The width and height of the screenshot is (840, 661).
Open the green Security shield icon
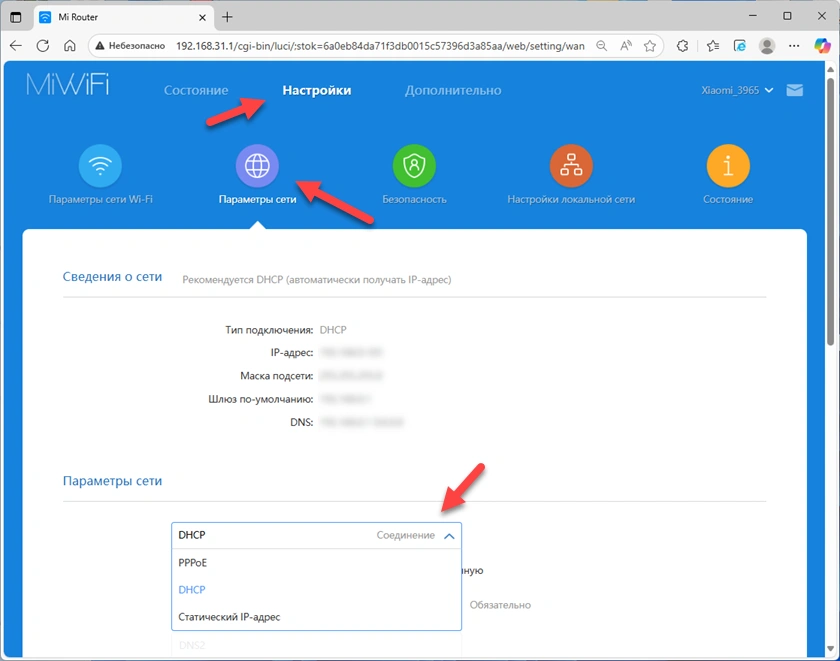[x=414, y=166]
